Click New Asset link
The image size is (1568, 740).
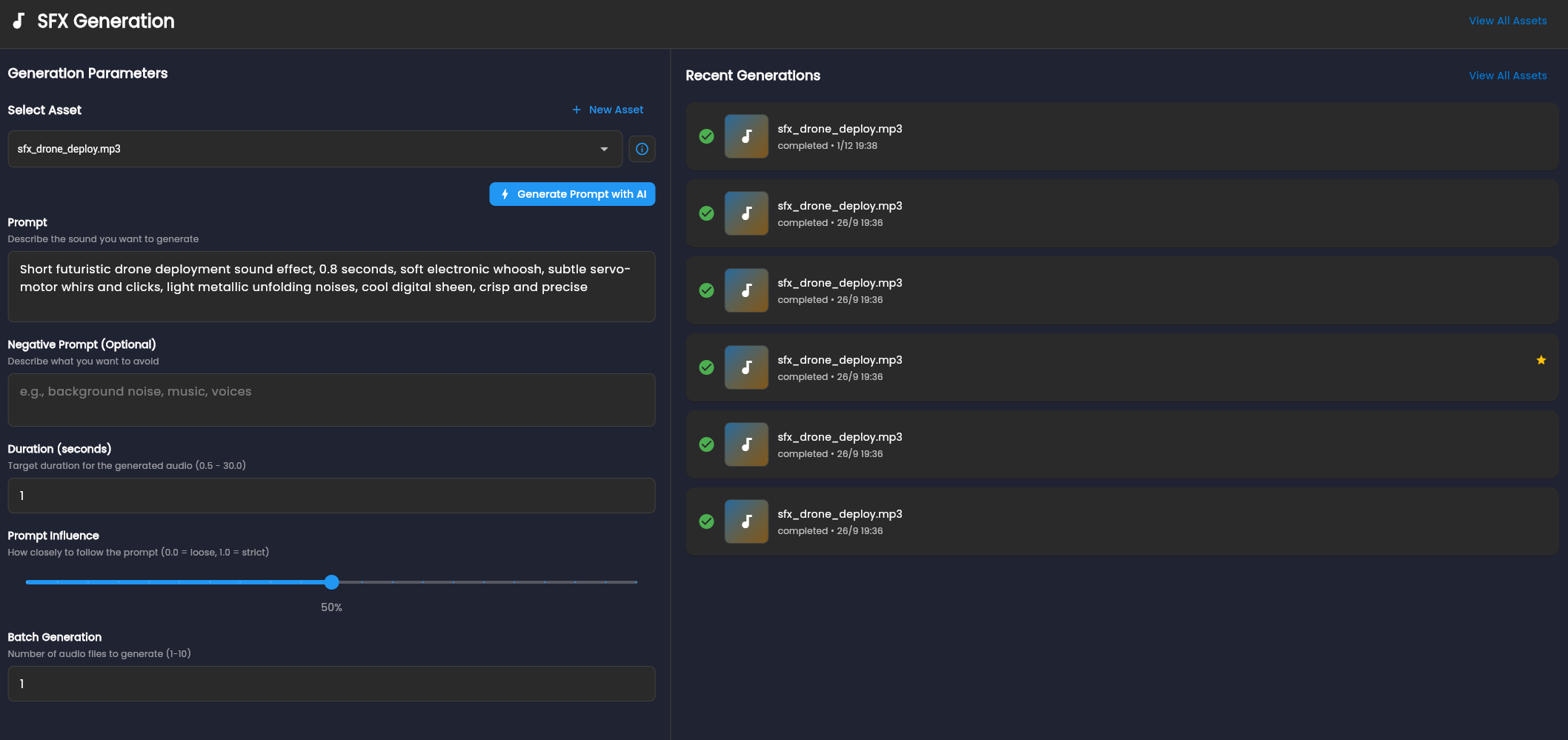(x=616, y=110)
